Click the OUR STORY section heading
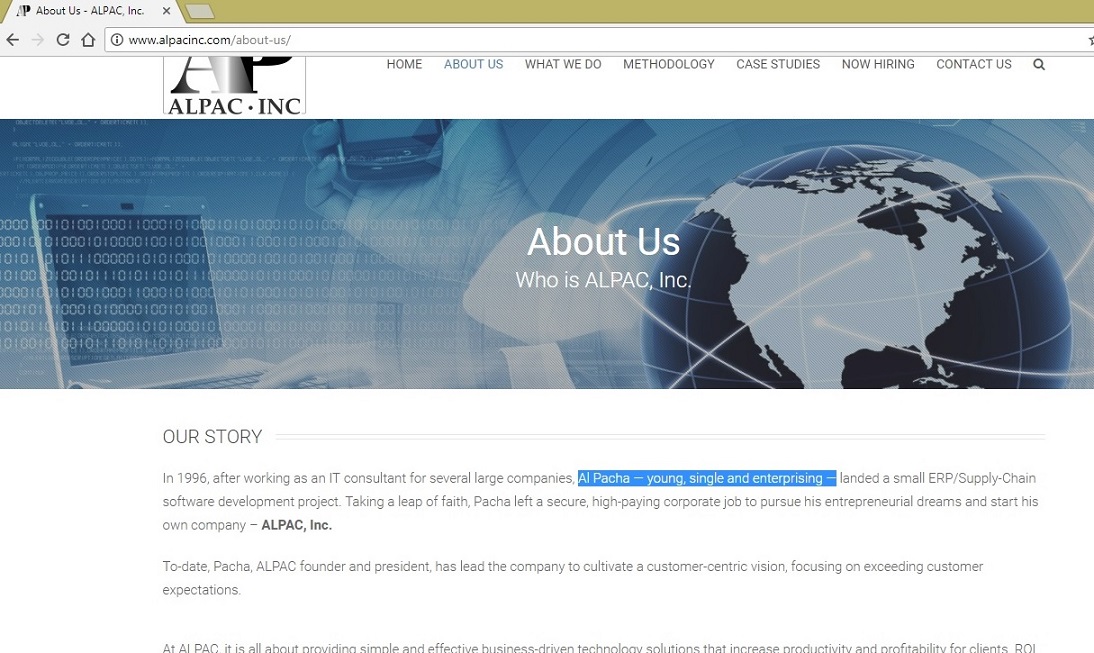This screenshot has height=653, width=1094. point(212,437)
